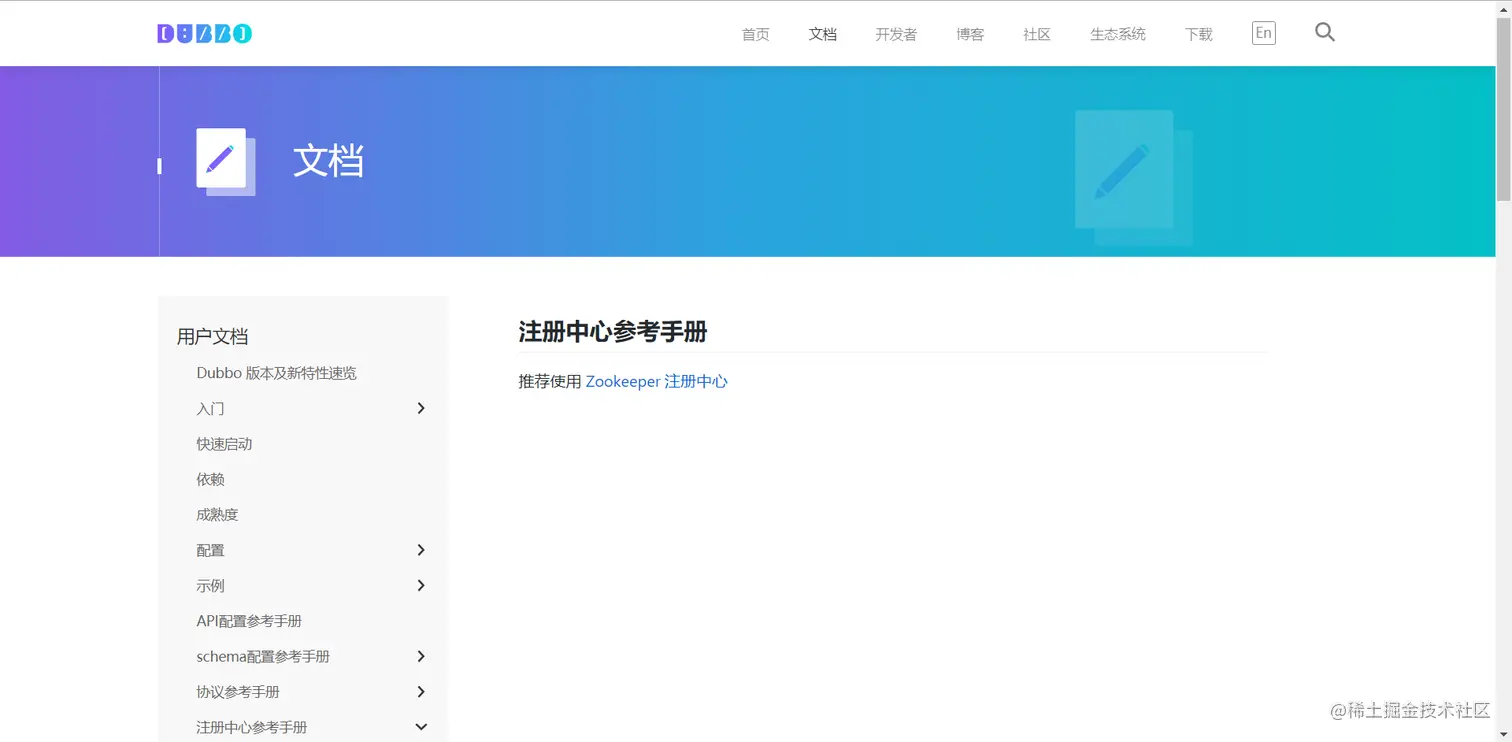Open the search magnifier icon
The width and height of the screenshot is (1512, 742).
(x=1325, y=32)
